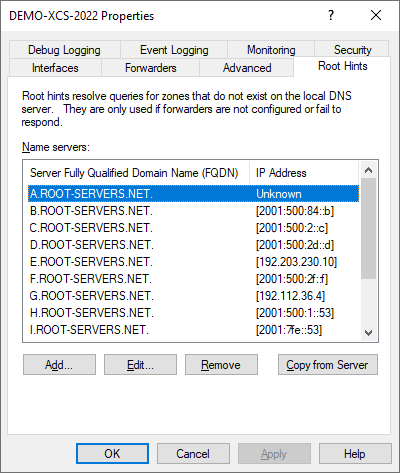Screen dimensions: 400x473
Task: Click the question mark help icon
Action: coord(330,15)
